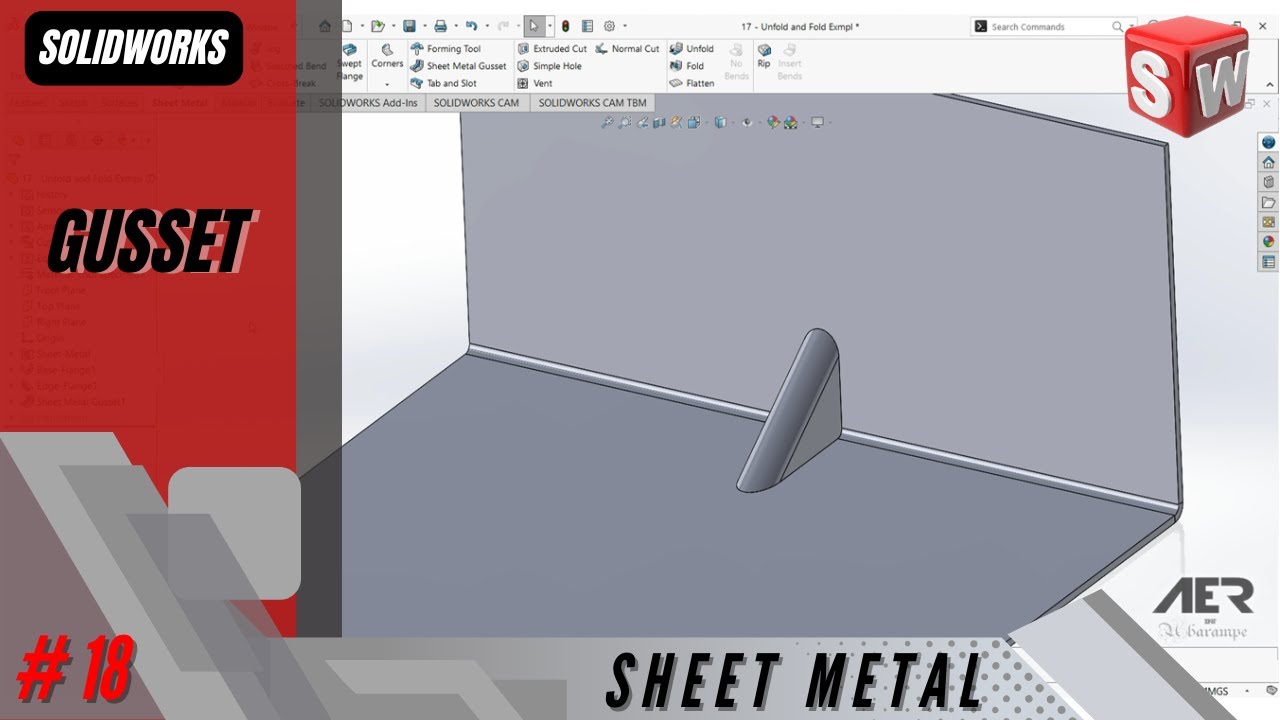Screen dimensions: 1280x720
Task: Click the No Bends button
Action: (x=736, y=62)
